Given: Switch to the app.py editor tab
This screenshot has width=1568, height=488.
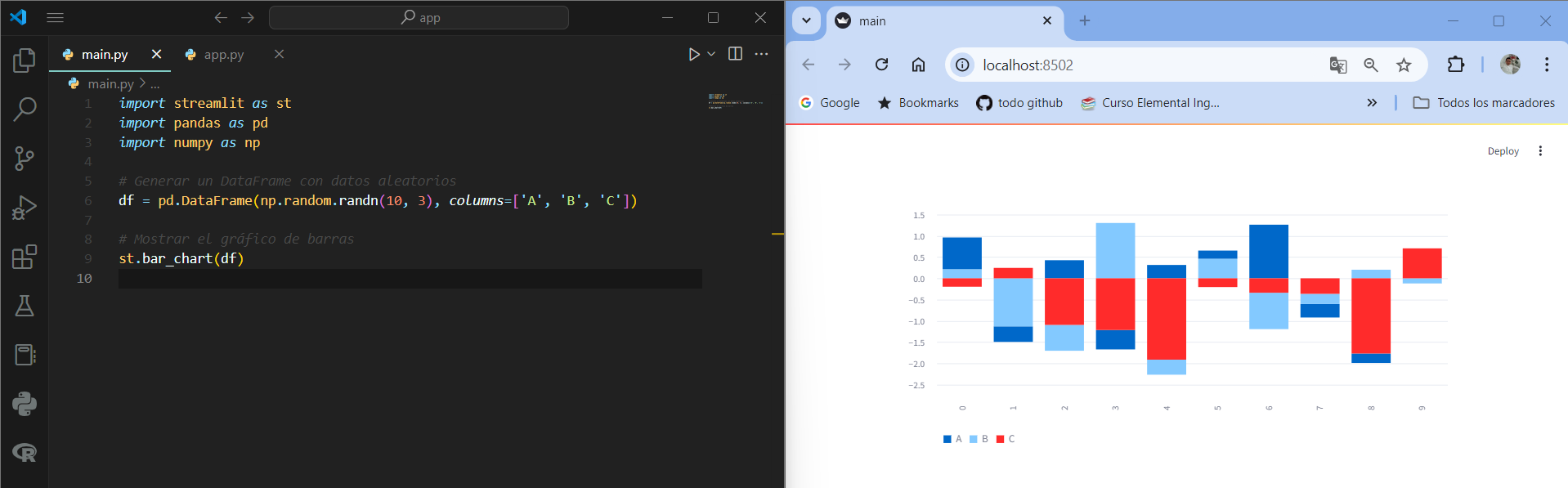Looking at the screenshot, I should click(x=224, y=55).
